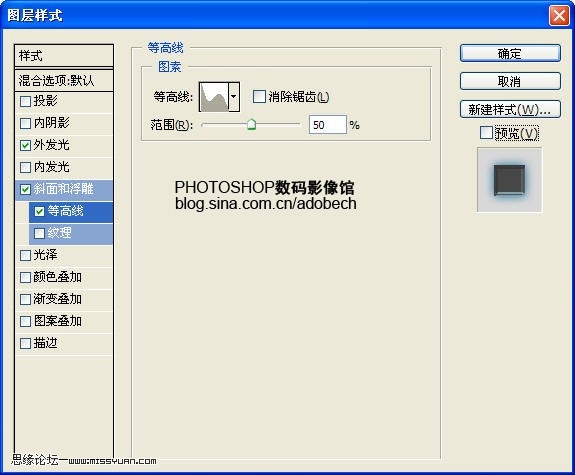
Task: Click the contour curve thumbnail (等高线)
Action: point(214,97)
